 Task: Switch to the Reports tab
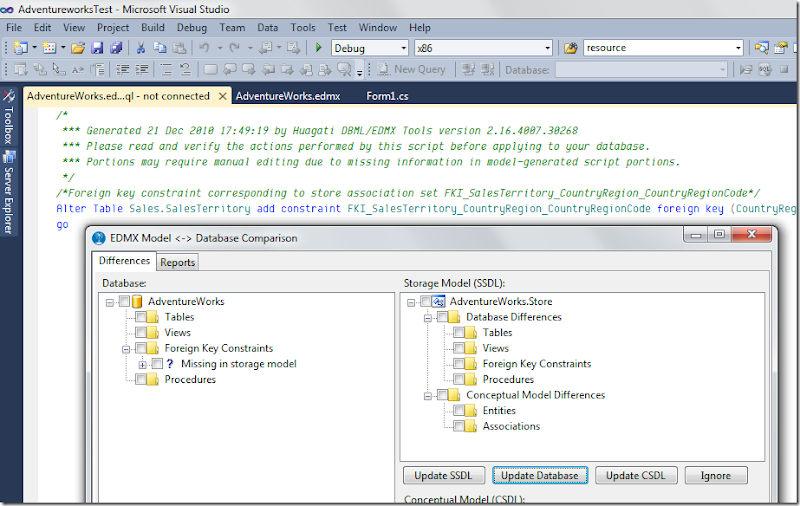point(178,262)
